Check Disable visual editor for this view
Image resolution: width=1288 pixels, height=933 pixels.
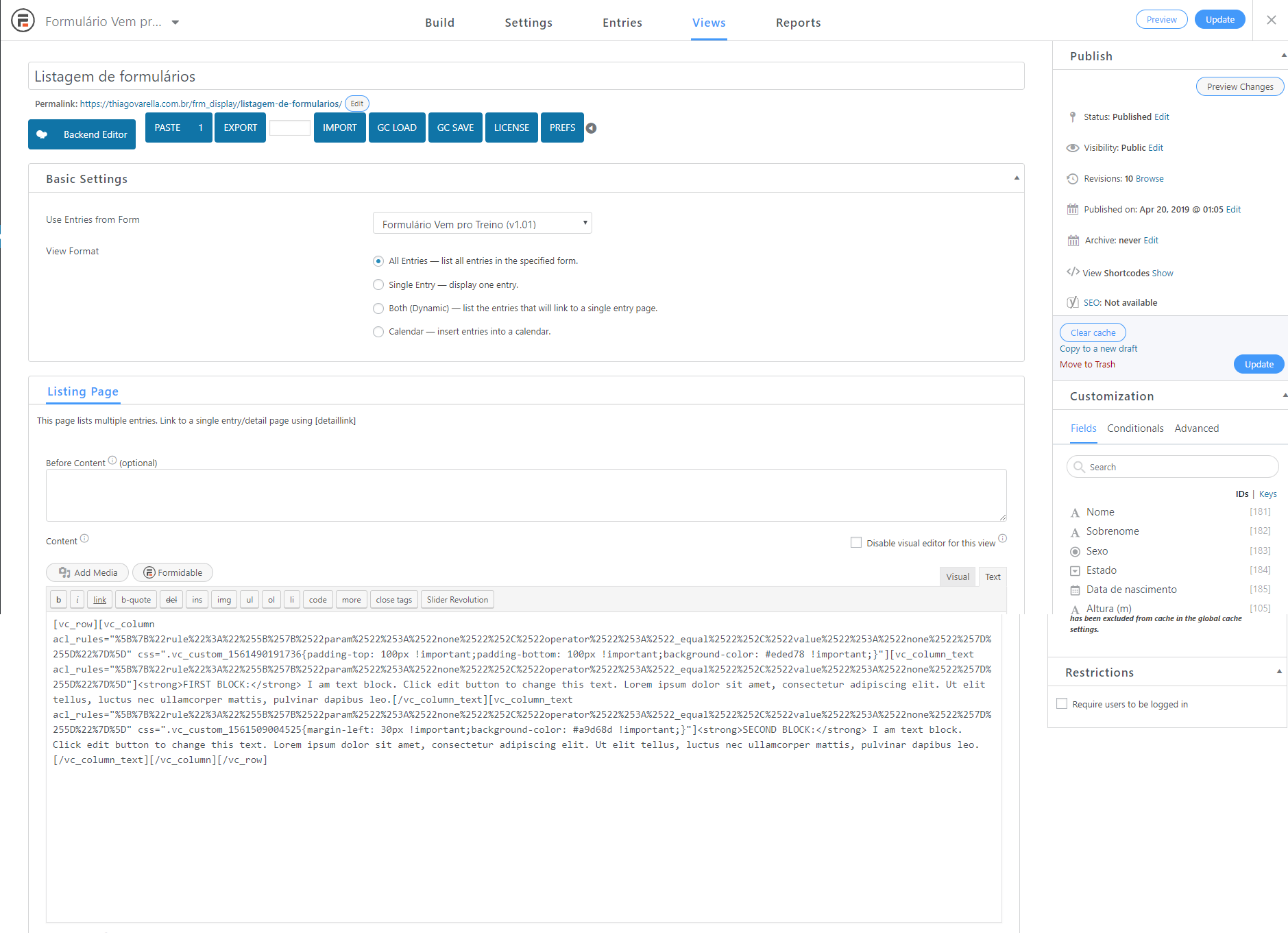coord(856,543)
